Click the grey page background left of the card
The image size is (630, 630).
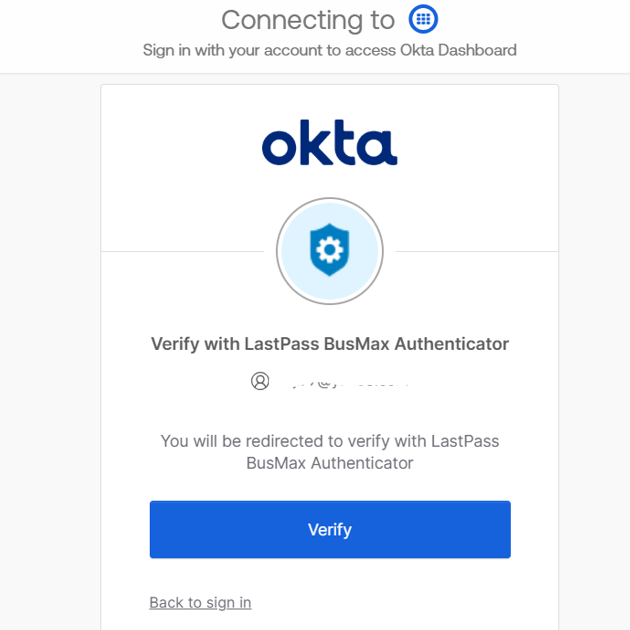tap(50, 350)
